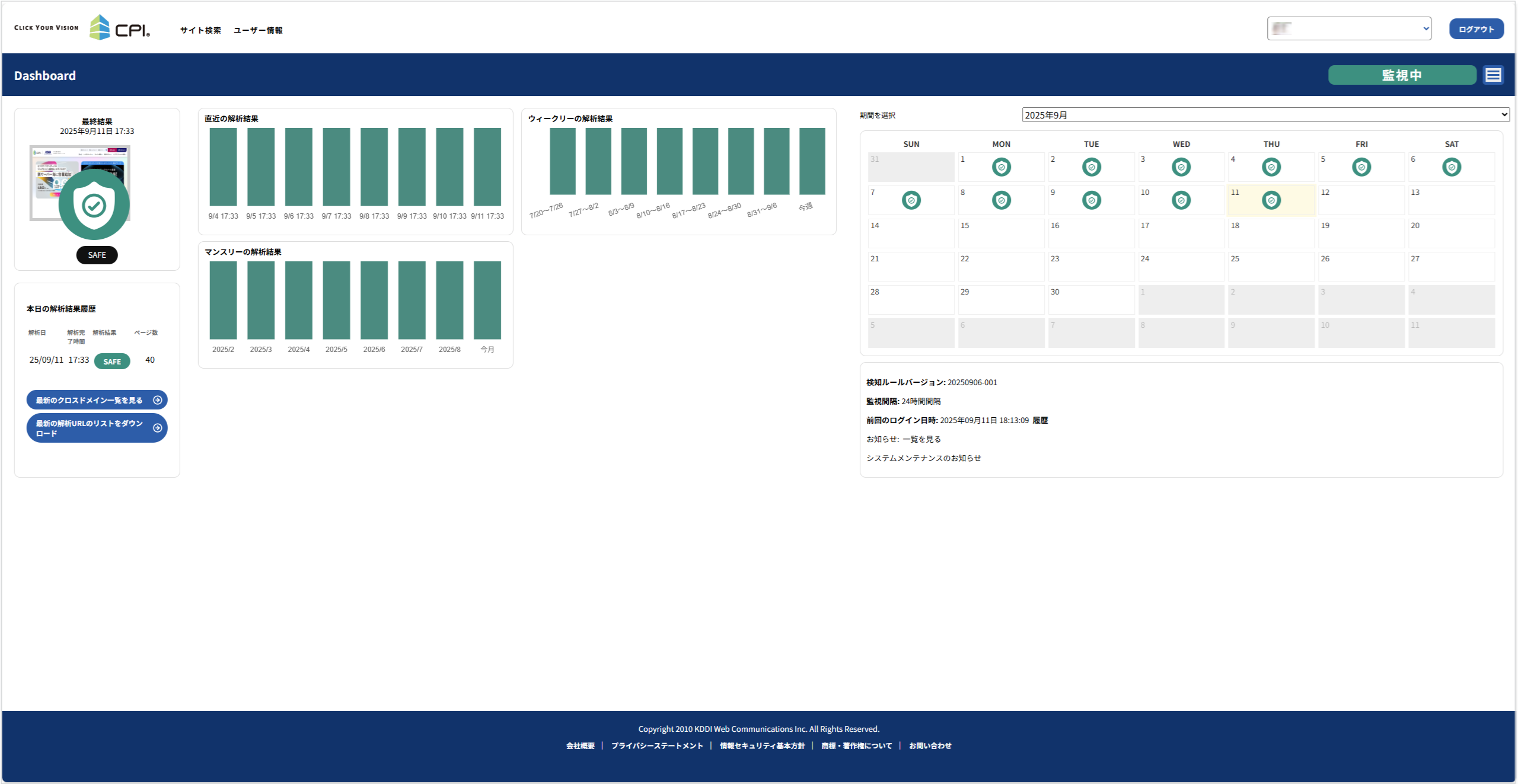1518x784 pixels.
Task: Download the latest analysis URL list
Action: [x=97, y=428]
